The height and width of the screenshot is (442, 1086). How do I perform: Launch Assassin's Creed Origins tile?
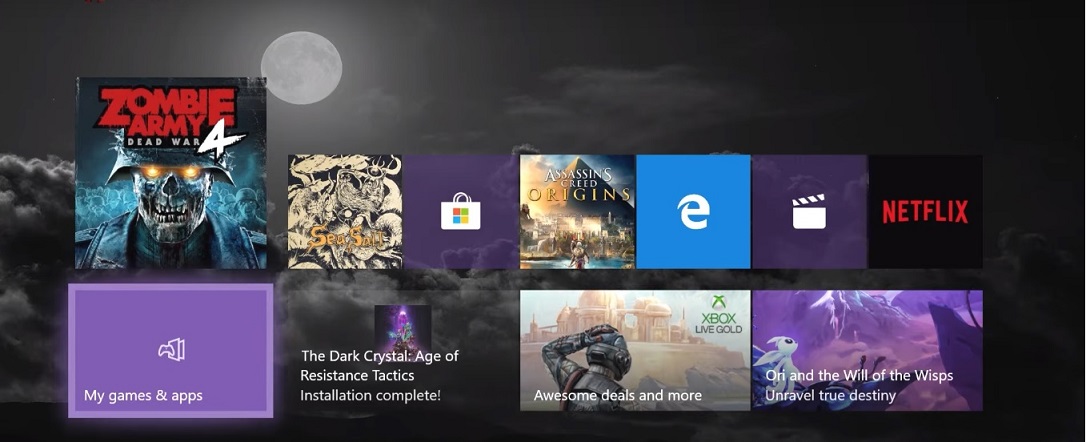click(x=577, y=211)
